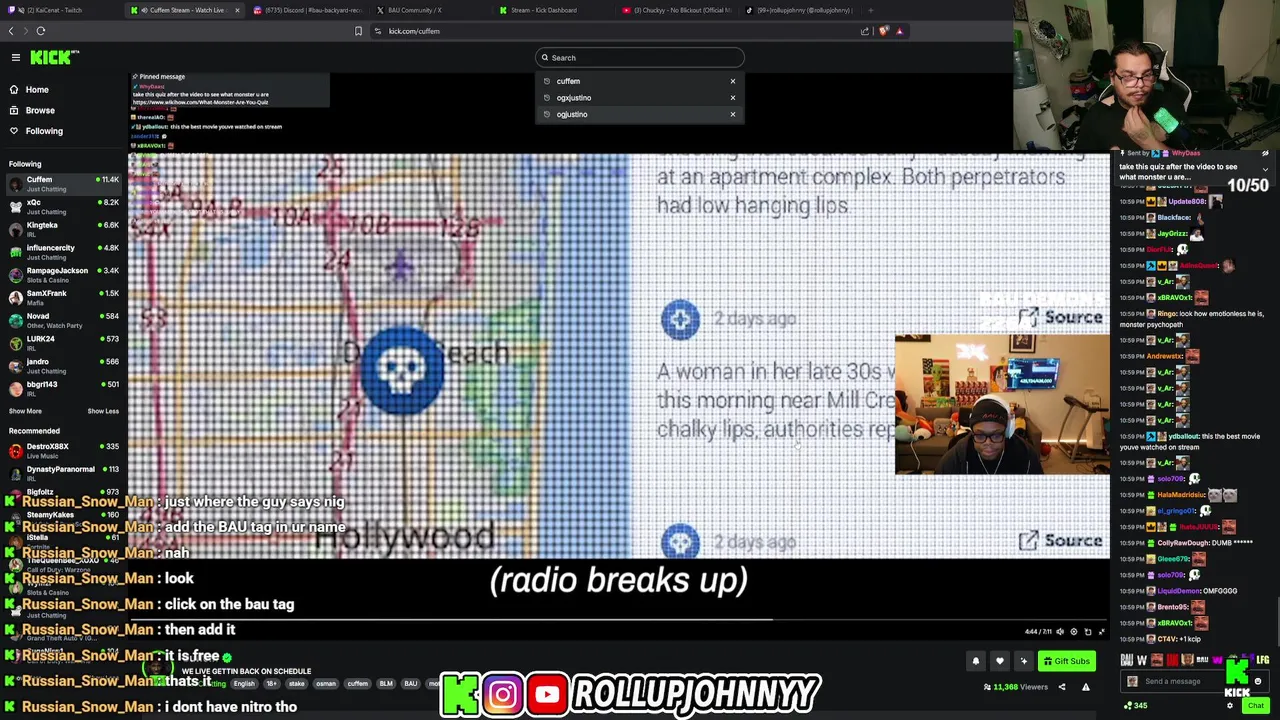
Task: Open the pinned message wikihow quiz link
Action: (200, 102)
